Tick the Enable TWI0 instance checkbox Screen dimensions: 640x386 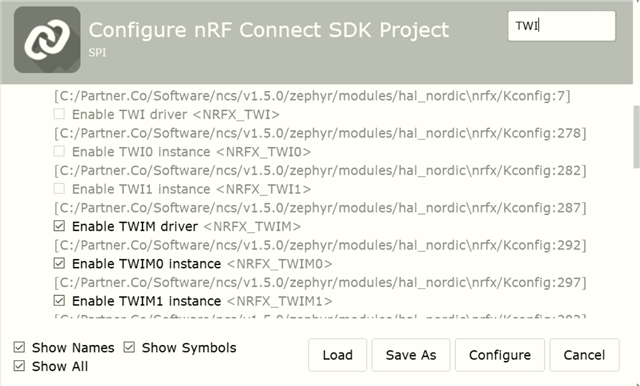pyautogui.click(x=59, y=151)
